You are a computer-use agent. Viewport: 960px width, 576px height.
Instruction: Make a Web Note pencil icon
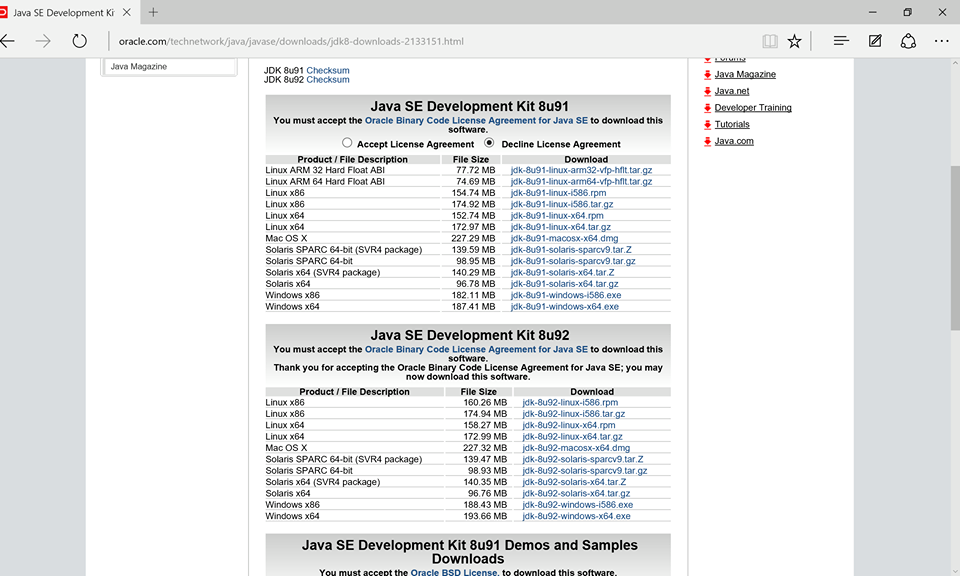click(875, 41)
